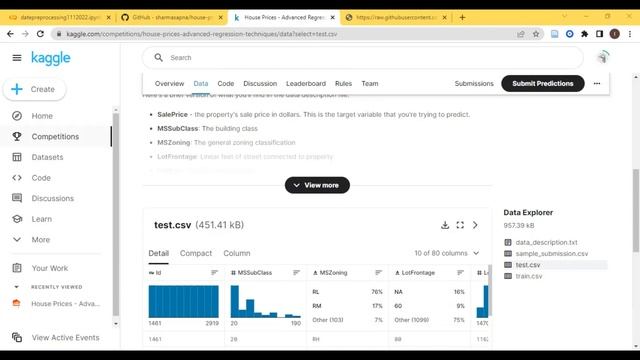Switch to Leaderboard tab
The width and height of the screenshot is (640, 360).
tap(306, 83)
